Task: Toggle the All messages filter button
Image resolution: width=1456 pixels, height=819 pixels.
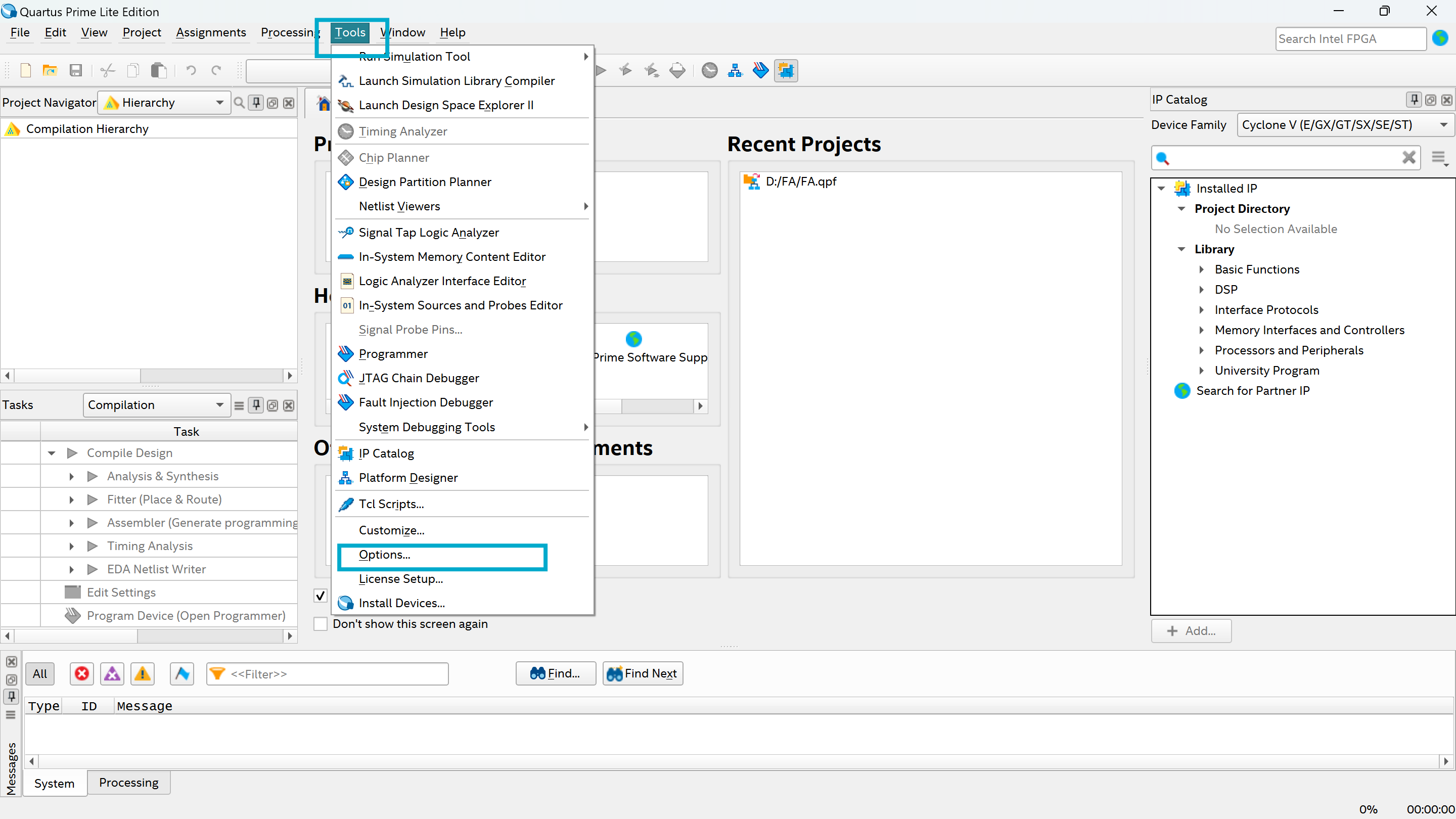Action: 39,673
